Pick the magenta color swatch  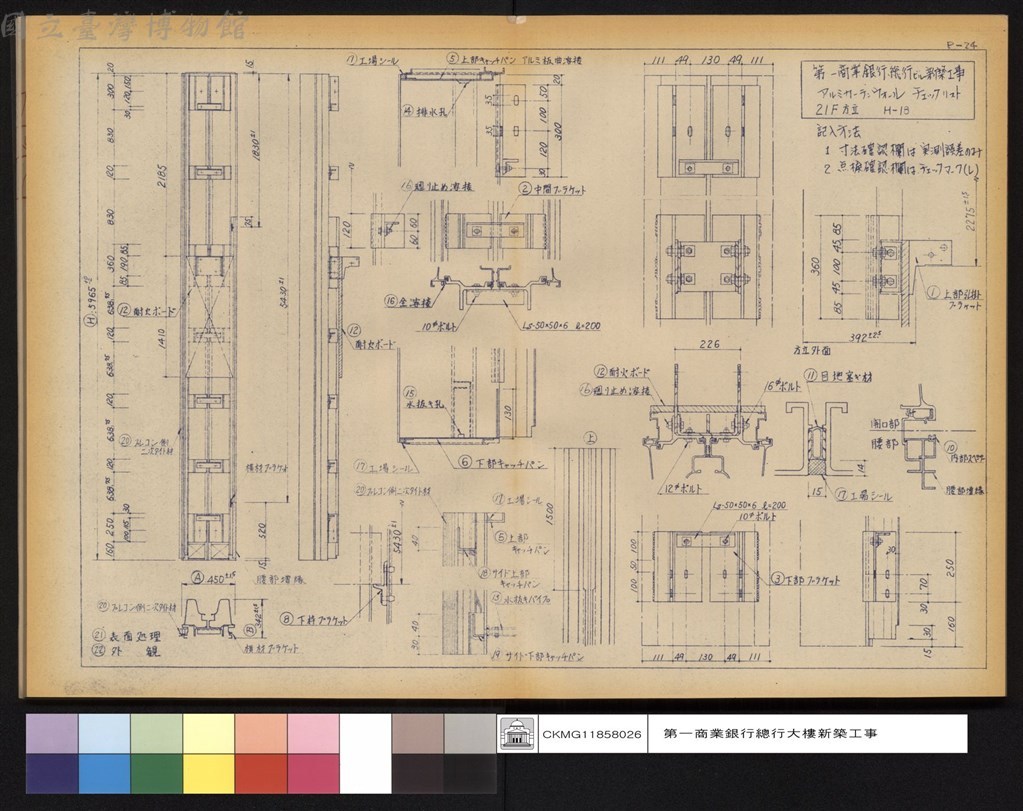[x=313, y=774]
